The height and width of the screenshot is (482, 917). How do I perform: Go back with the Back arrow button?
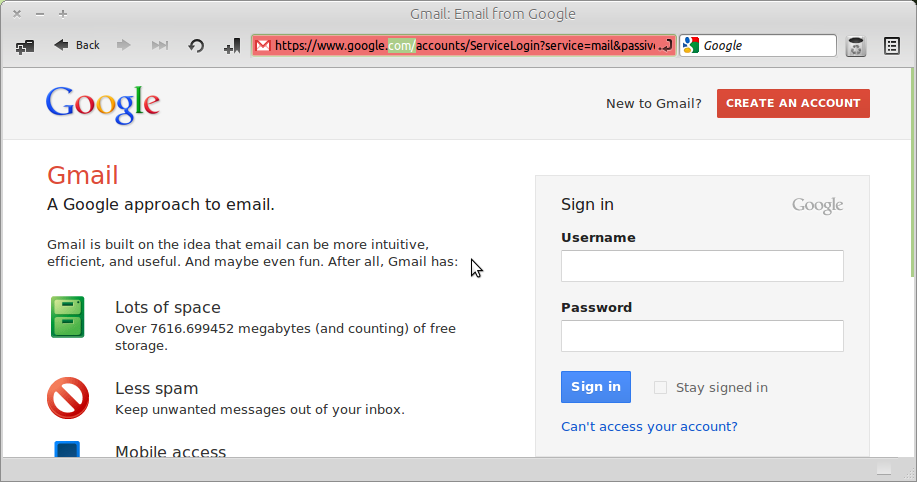coord(77,45)
